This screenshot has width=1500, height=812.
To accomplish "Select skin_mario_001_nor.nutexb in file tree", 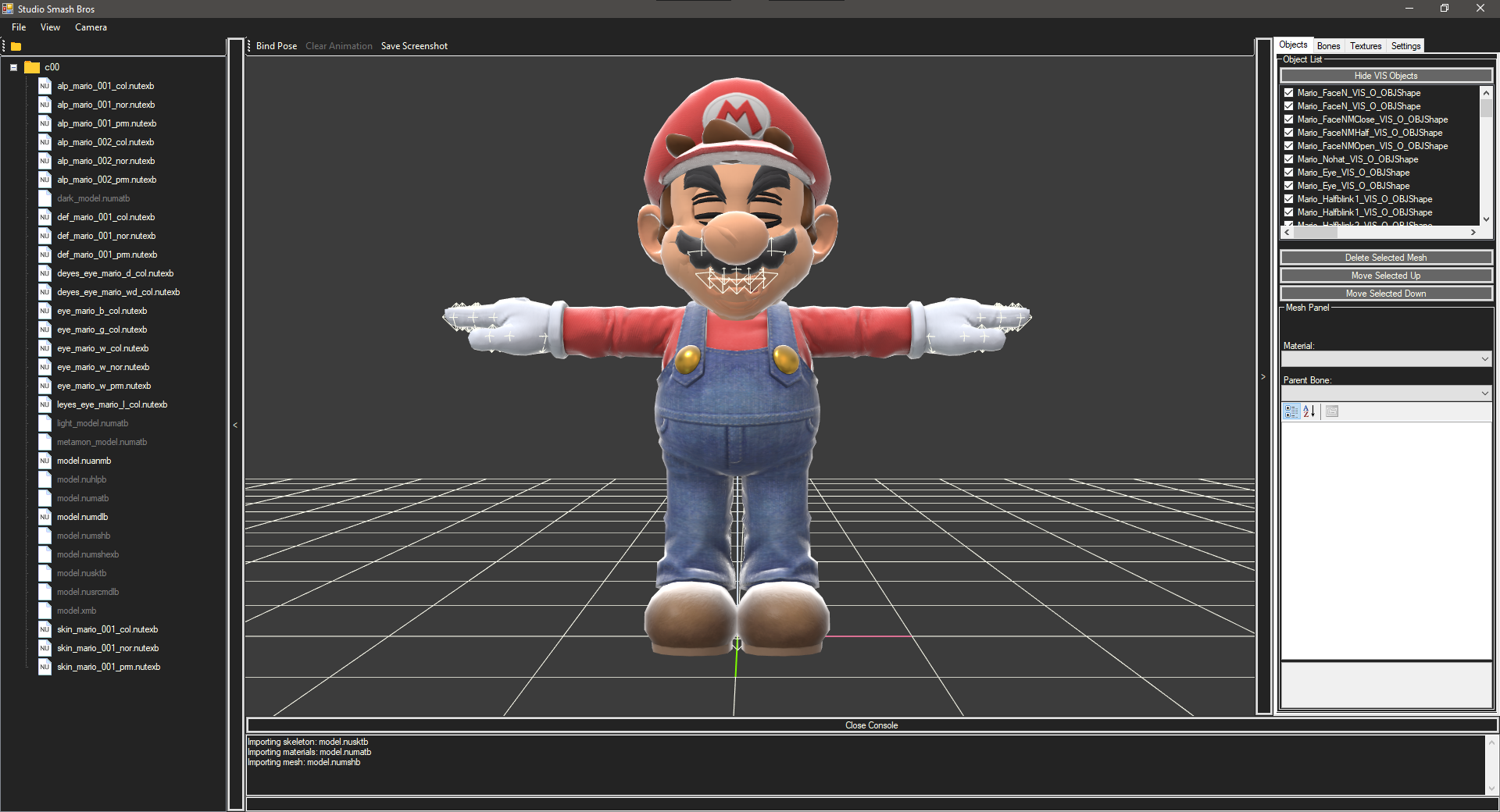I will point(108,648).
